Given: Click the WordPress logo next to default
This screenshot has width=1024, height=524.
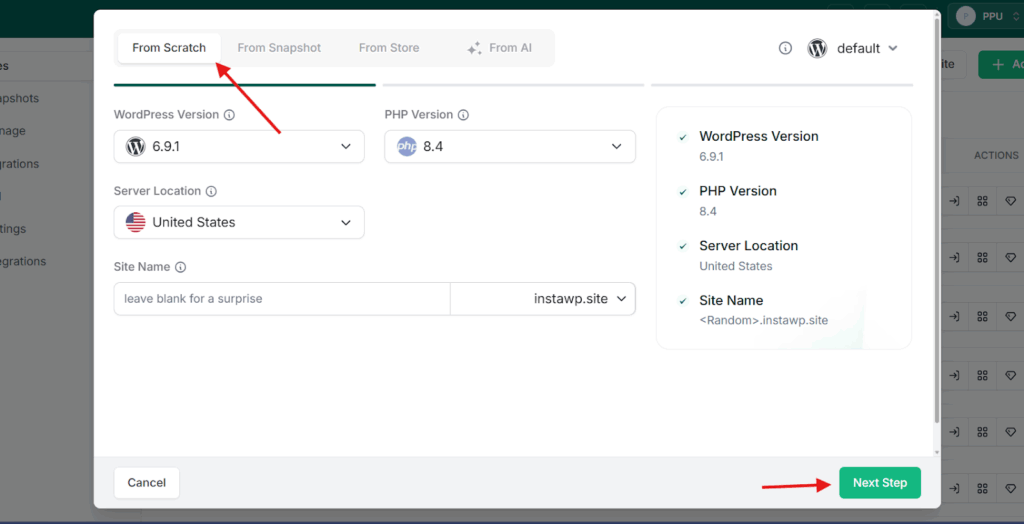Looking at the screenshot, I should 817,48.
